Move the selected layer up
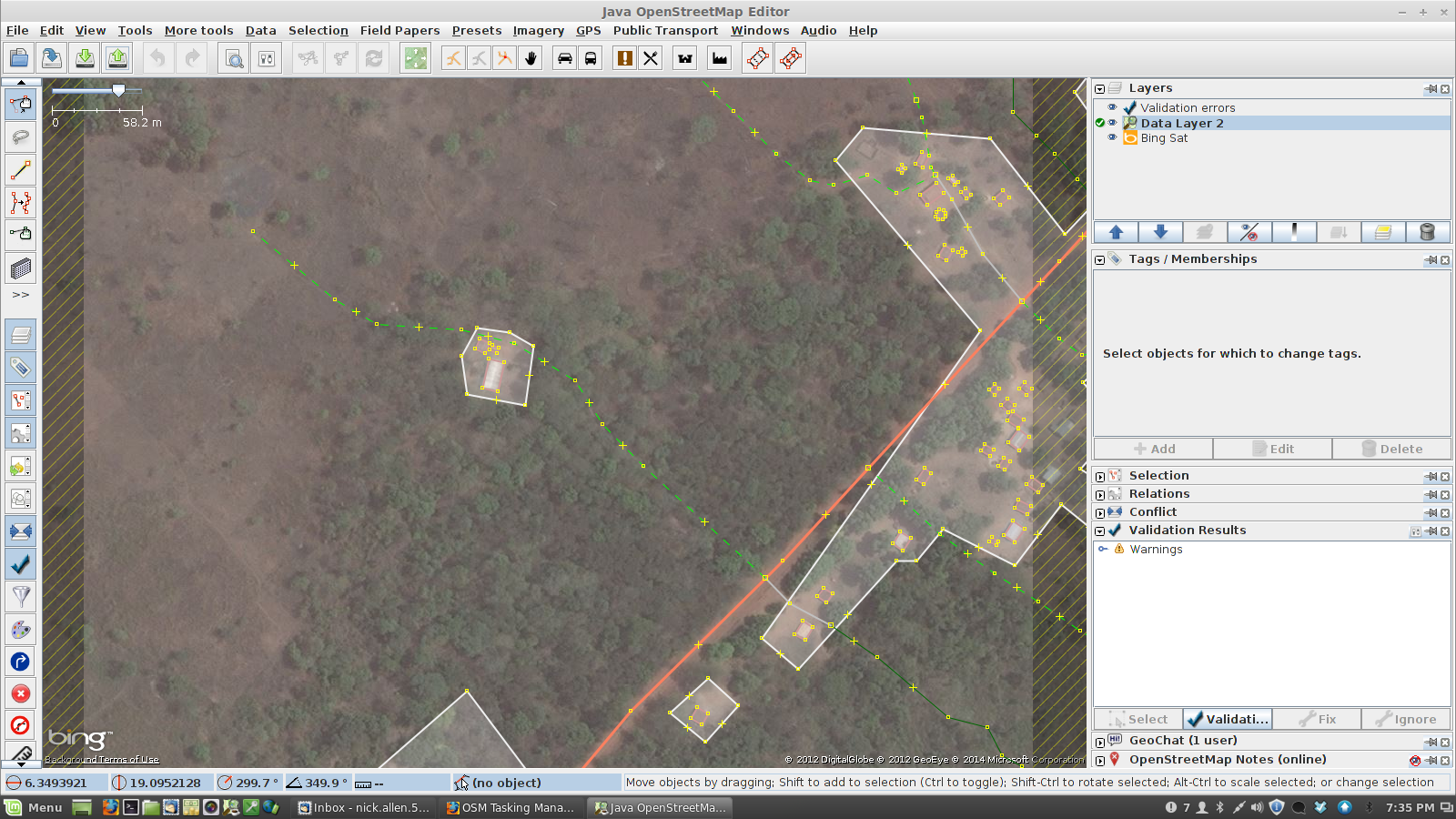Image resolution: width=1456 pixels, height=819 pixels. tap(1117, 232)
